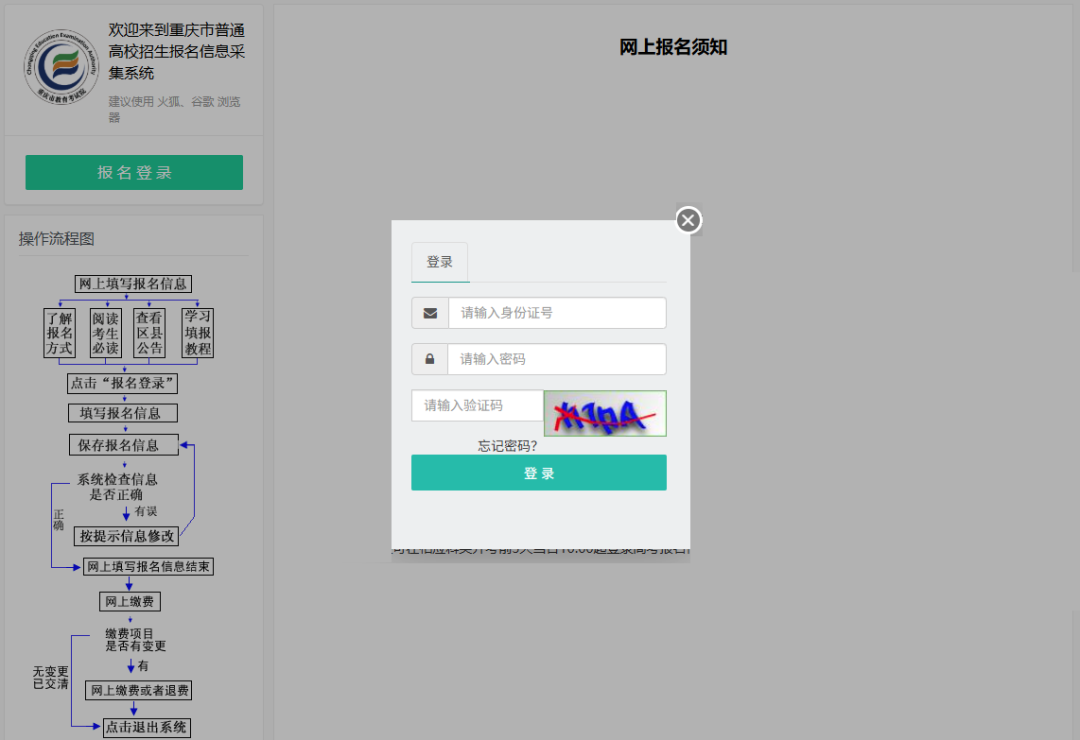Select the 请输入身份证号 input field
The height and width of the screenshot is (740, 1080).
(x=557, y=312)
